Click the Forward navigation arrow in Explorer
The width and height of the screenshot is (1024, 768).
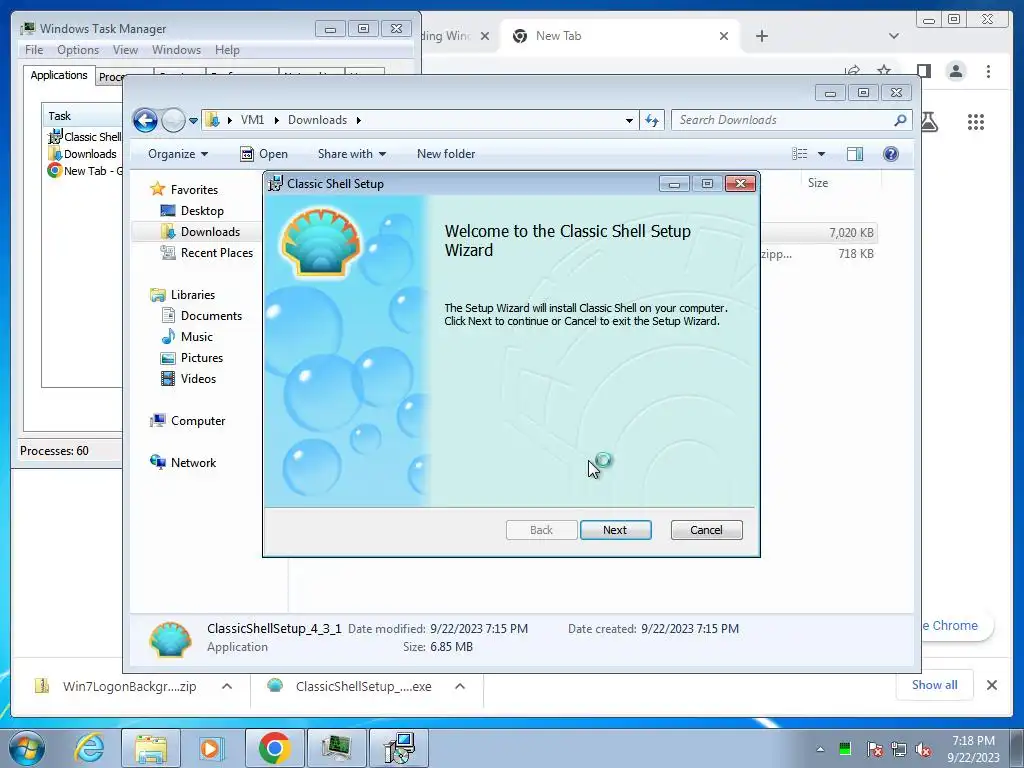[x=173, y=120]
